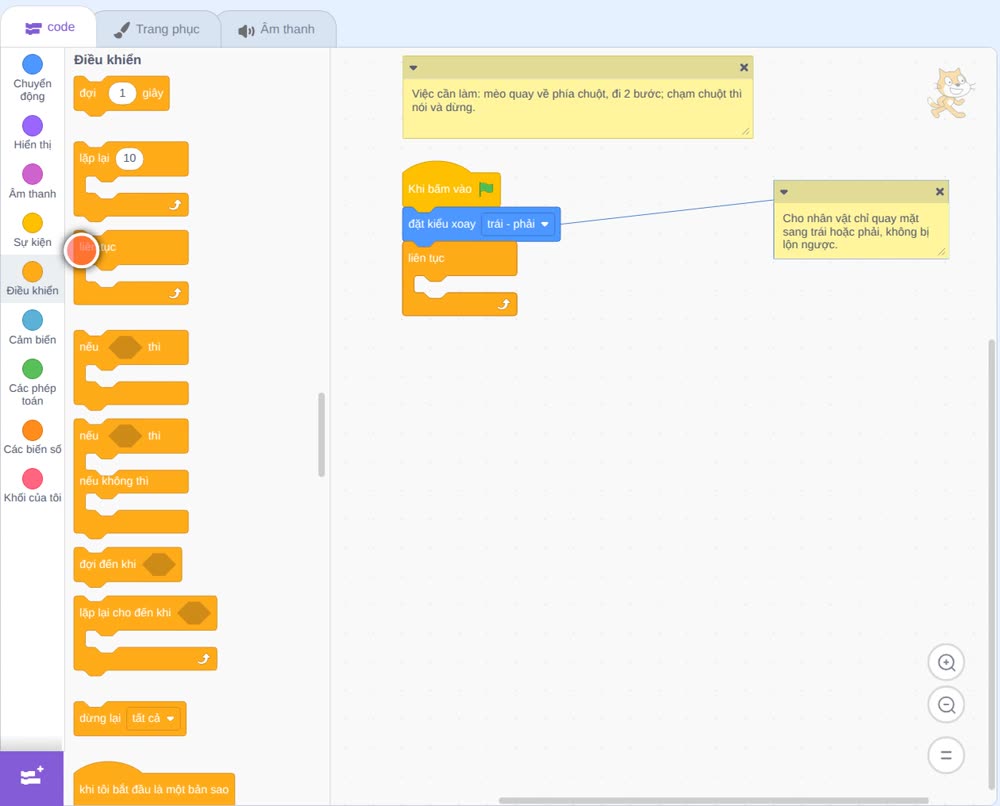Close the 'Cho nhân vật' comment note

(x=939, y=192)
